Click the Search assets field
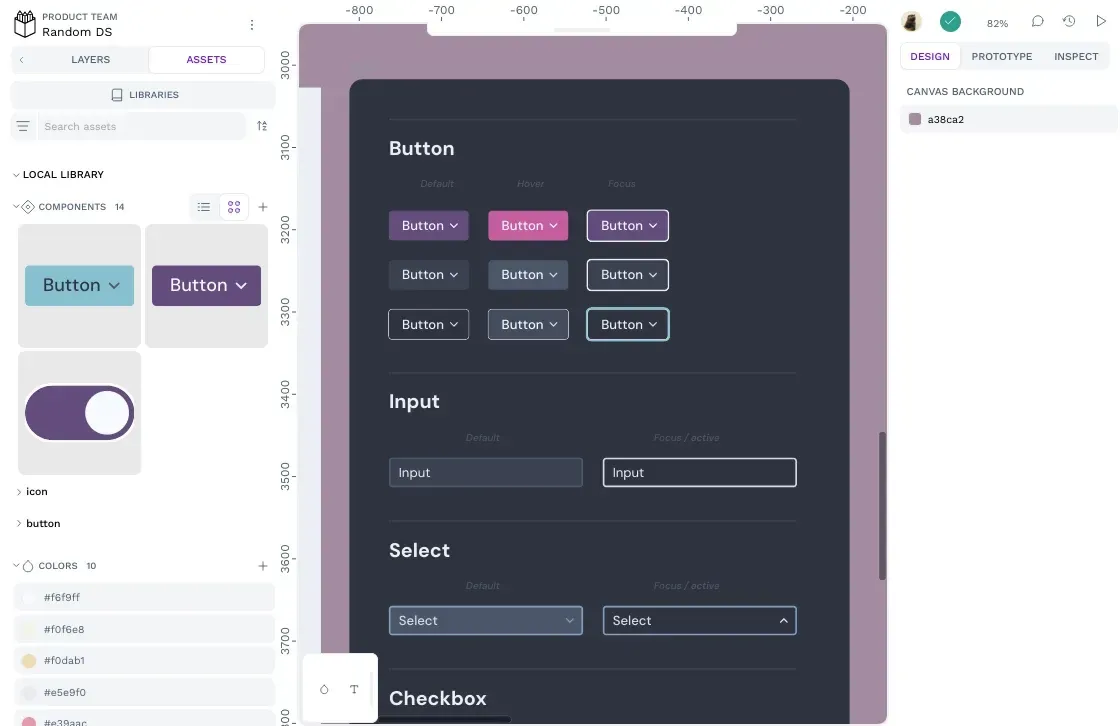This screenshot has width=1120, height=726. (141, 126)
